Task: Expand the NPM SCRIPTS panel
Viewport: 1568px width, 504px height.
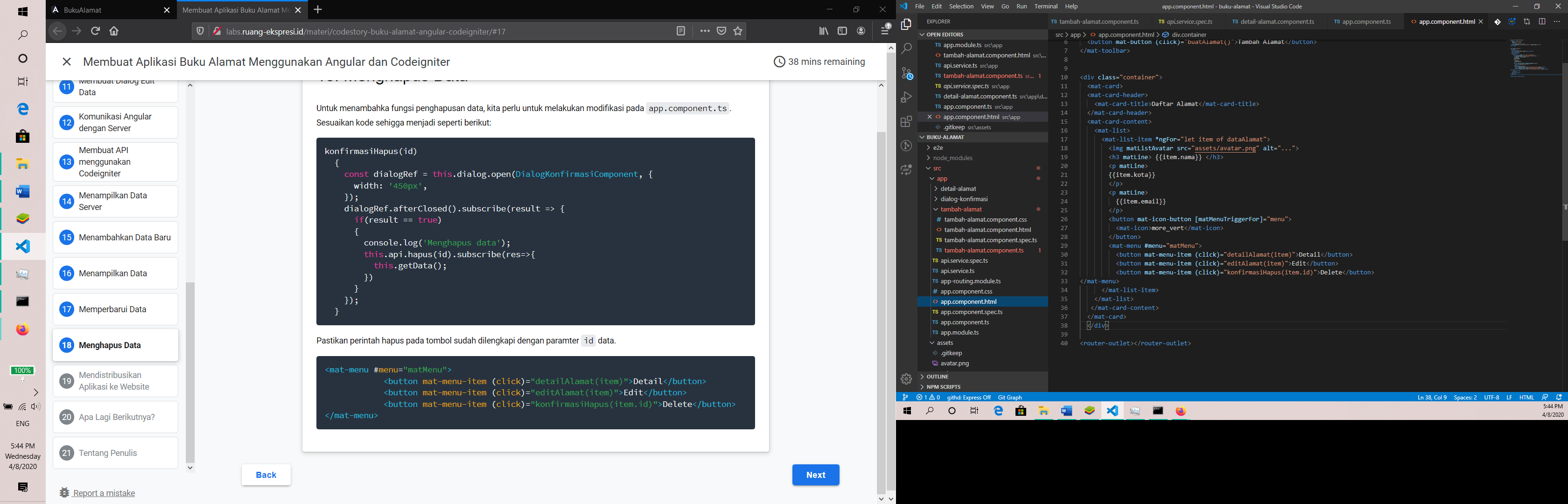Action: [983, 387]
